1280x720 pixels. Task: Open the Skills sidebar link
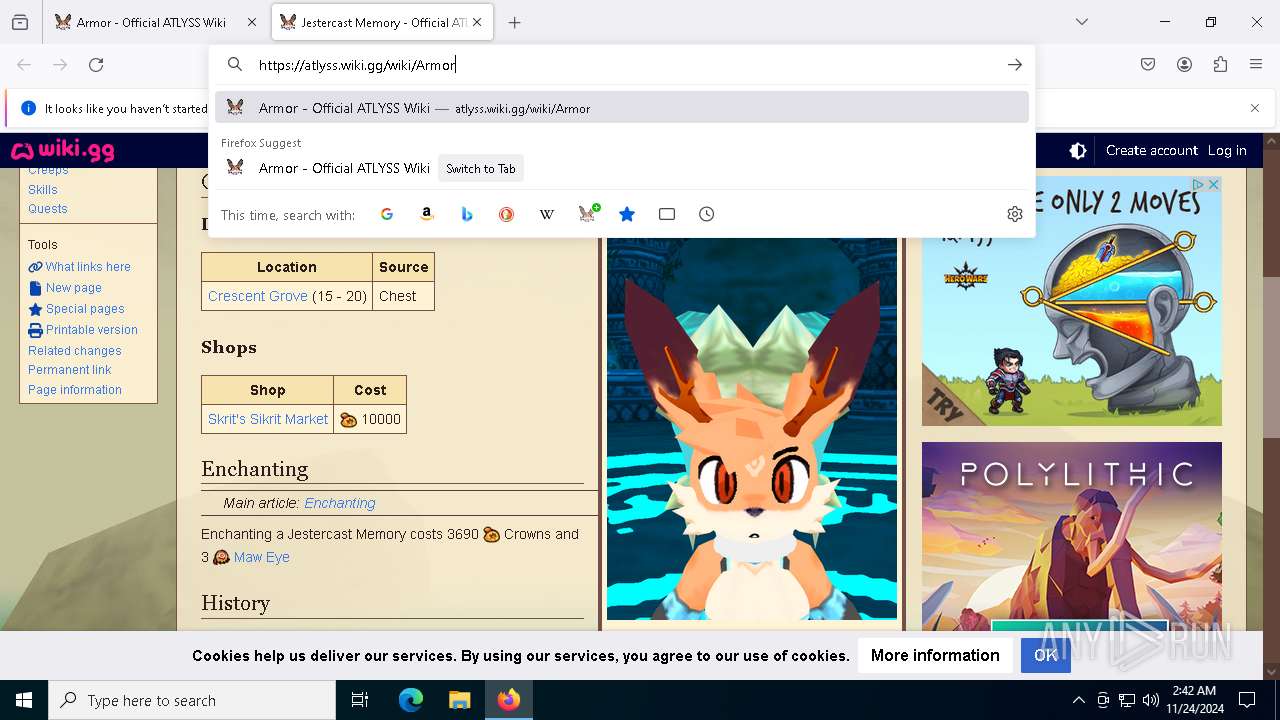(x=43, y=190)
